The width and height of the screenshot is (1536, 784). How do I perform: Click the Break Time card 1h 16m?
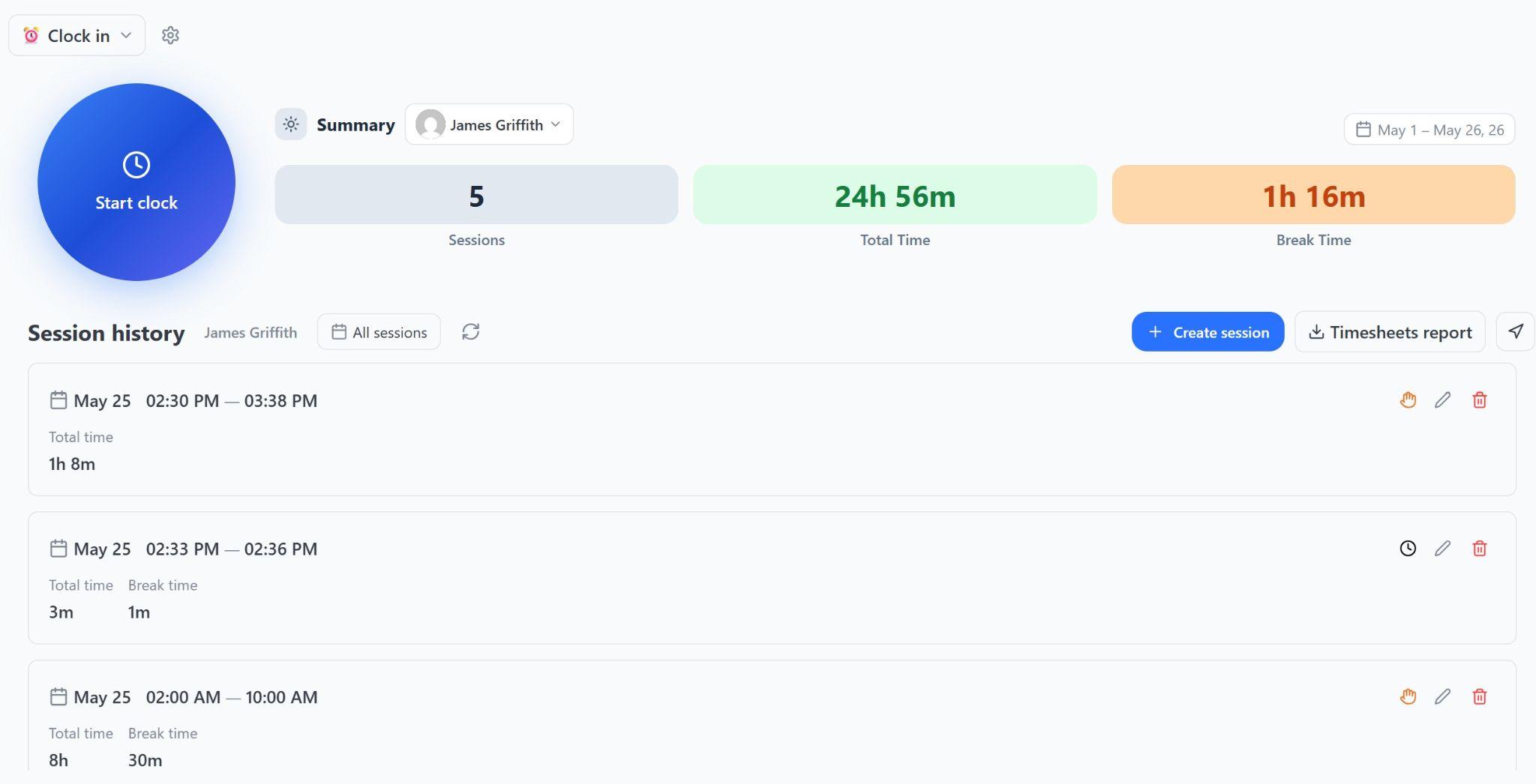click(x=1313, y=195)
